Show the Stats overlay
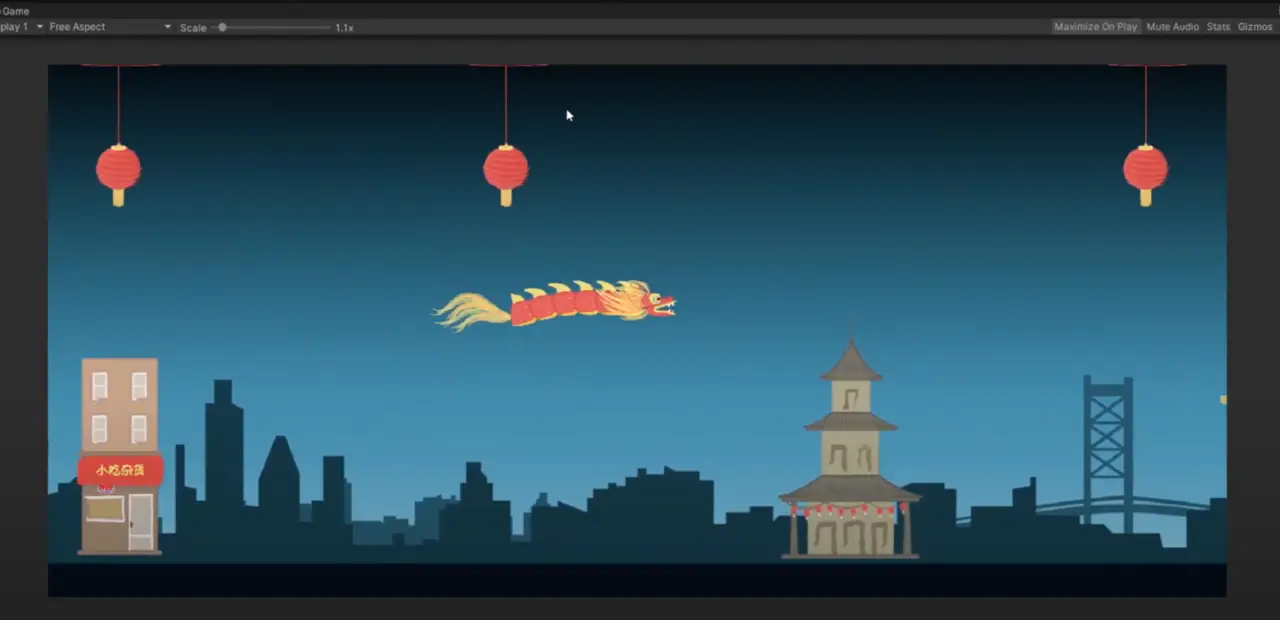This screenshot has width=1280, height=620. (x=1218, y=27)
